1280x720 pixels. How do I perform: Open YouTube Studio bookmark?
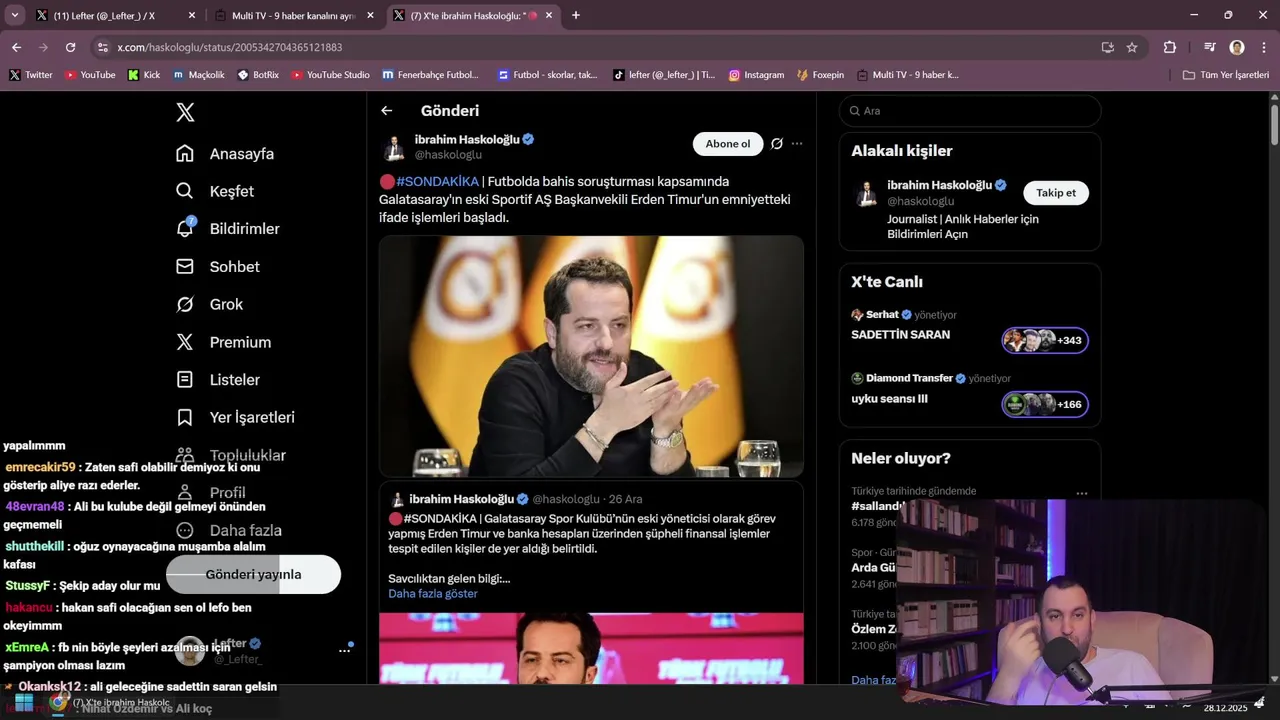point(330,75)
